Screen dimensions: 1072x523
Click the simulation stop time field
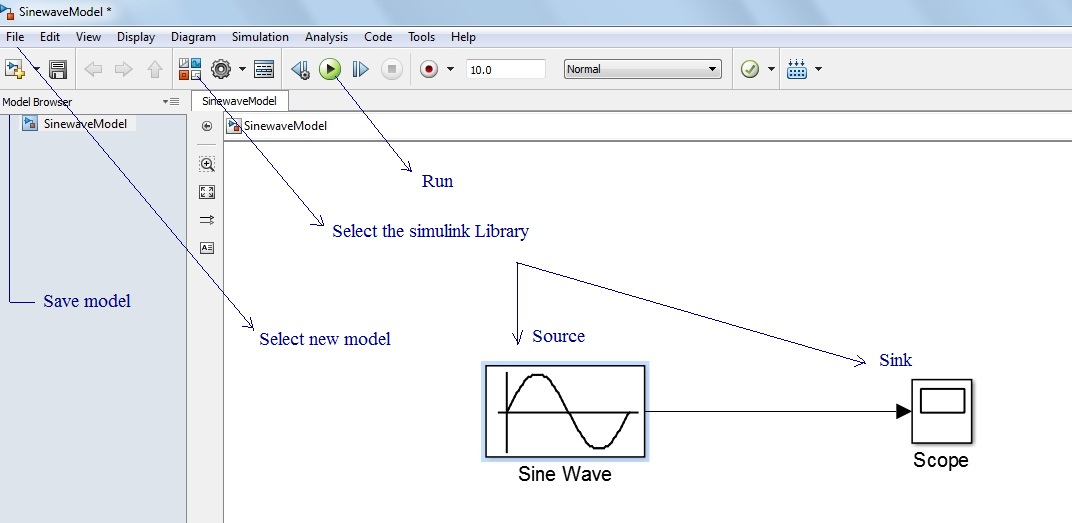pyautogui.click(x=505, y=69)
